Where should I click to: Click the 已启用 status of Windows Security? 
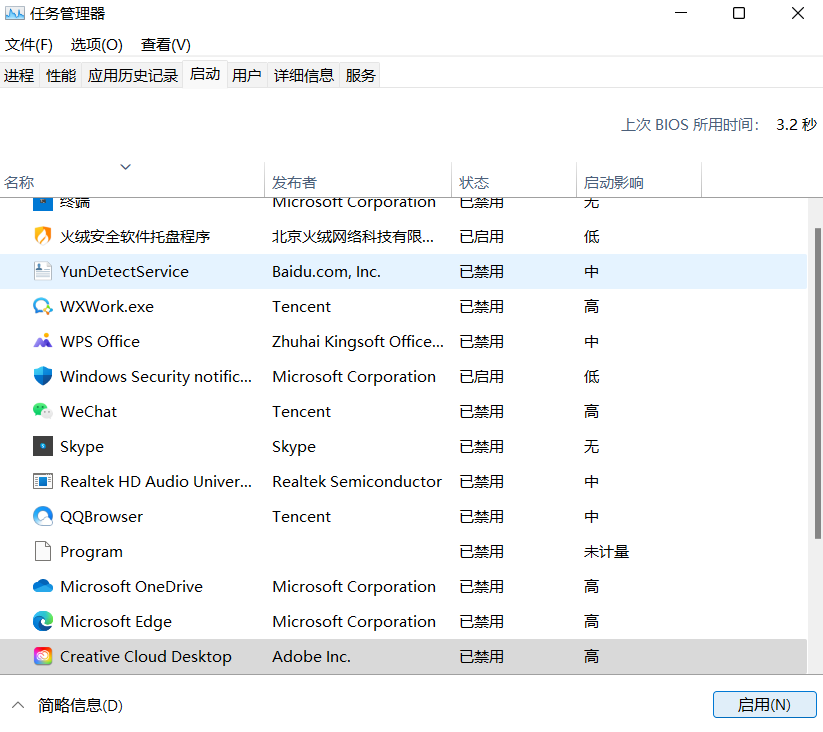point(481,377)
